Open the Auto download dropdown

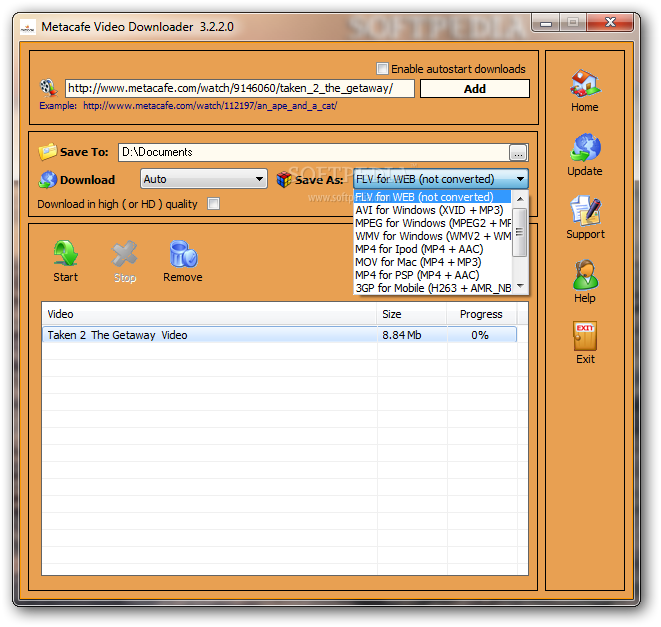(204, 179)
